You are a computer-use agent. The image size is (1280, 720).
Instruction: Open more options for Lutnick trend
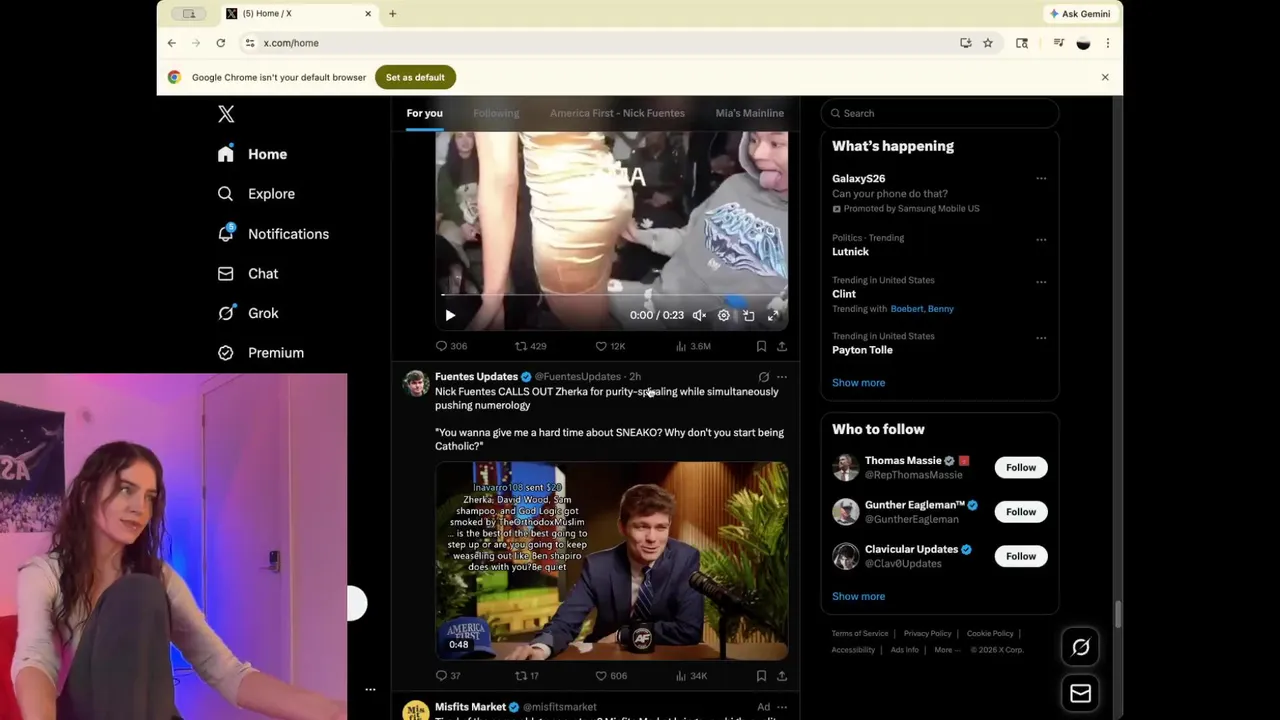[x=1041, y=240]
